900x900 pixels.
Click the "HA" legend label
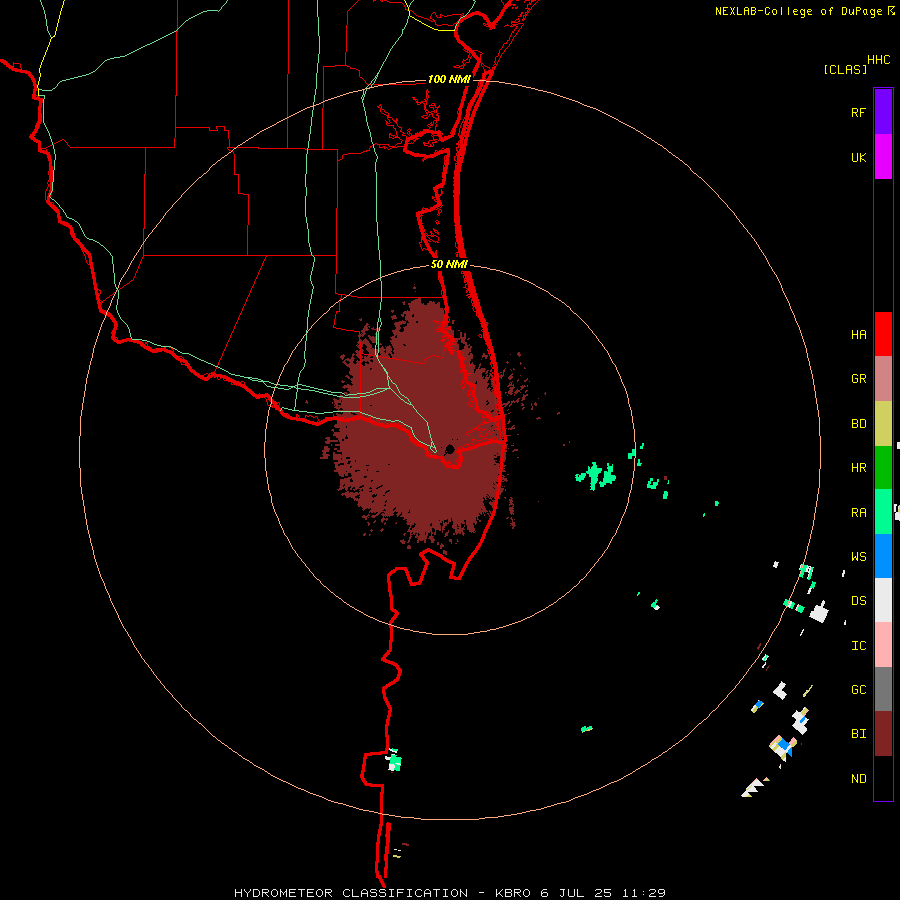coord(858,335)
